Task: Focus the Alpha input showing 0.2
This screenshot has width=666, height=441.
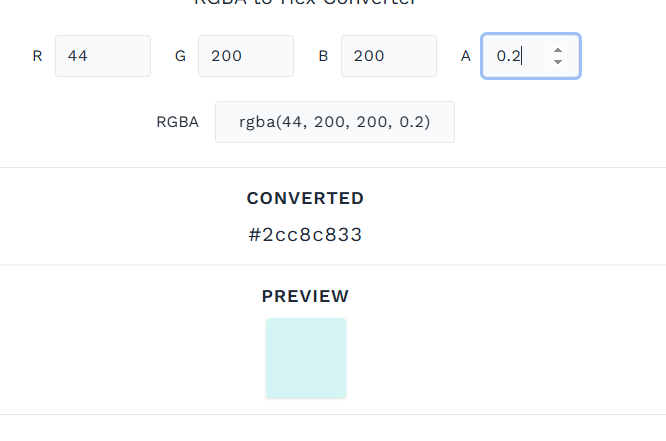Action: (x=515, y=56)
